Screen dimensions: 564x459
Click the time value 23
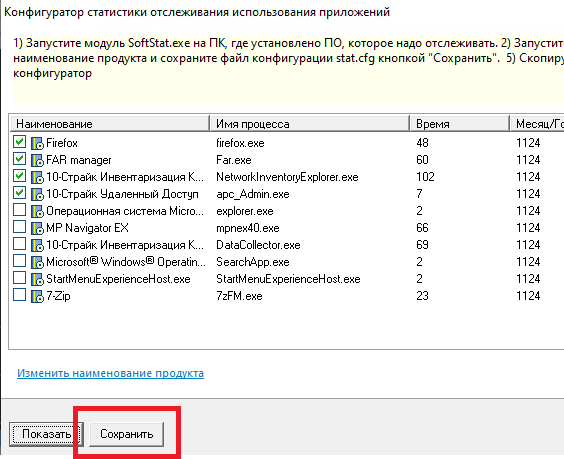[x=422, y=296]
